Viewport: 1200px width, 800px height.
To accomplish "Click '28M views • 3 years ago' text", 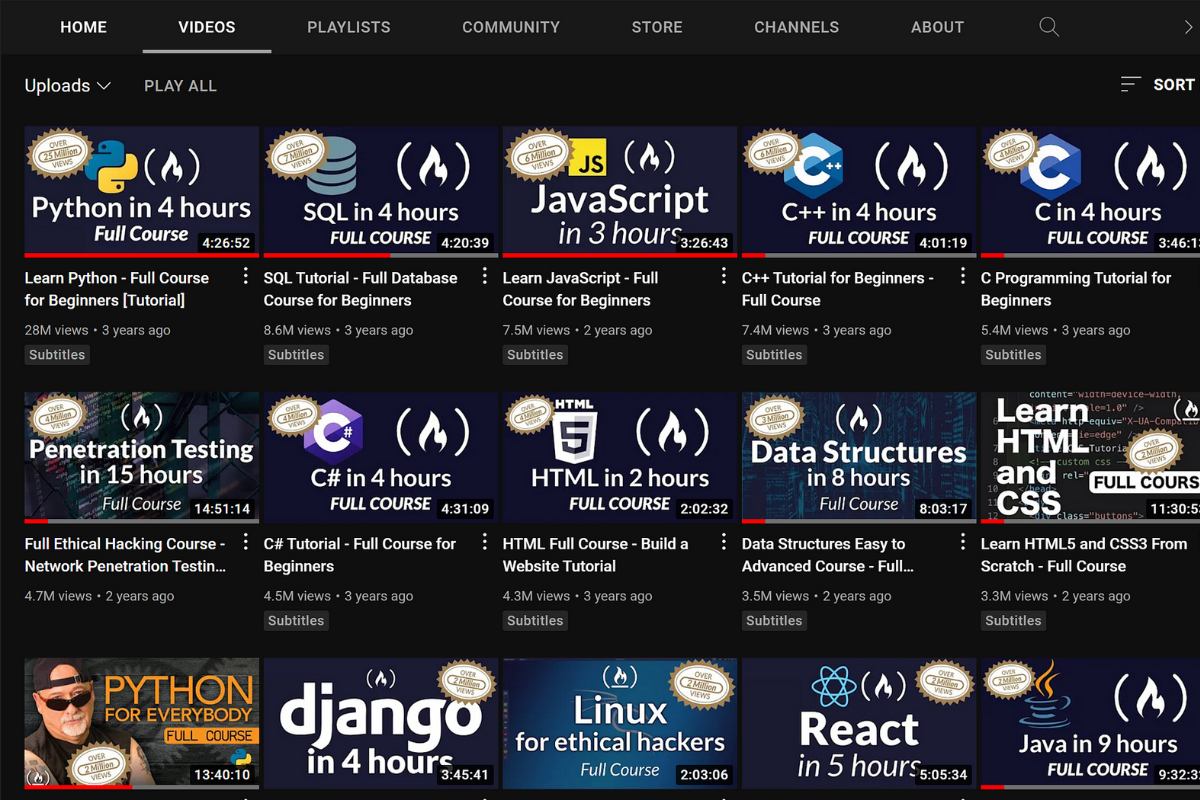I will (x=97, y=330).
